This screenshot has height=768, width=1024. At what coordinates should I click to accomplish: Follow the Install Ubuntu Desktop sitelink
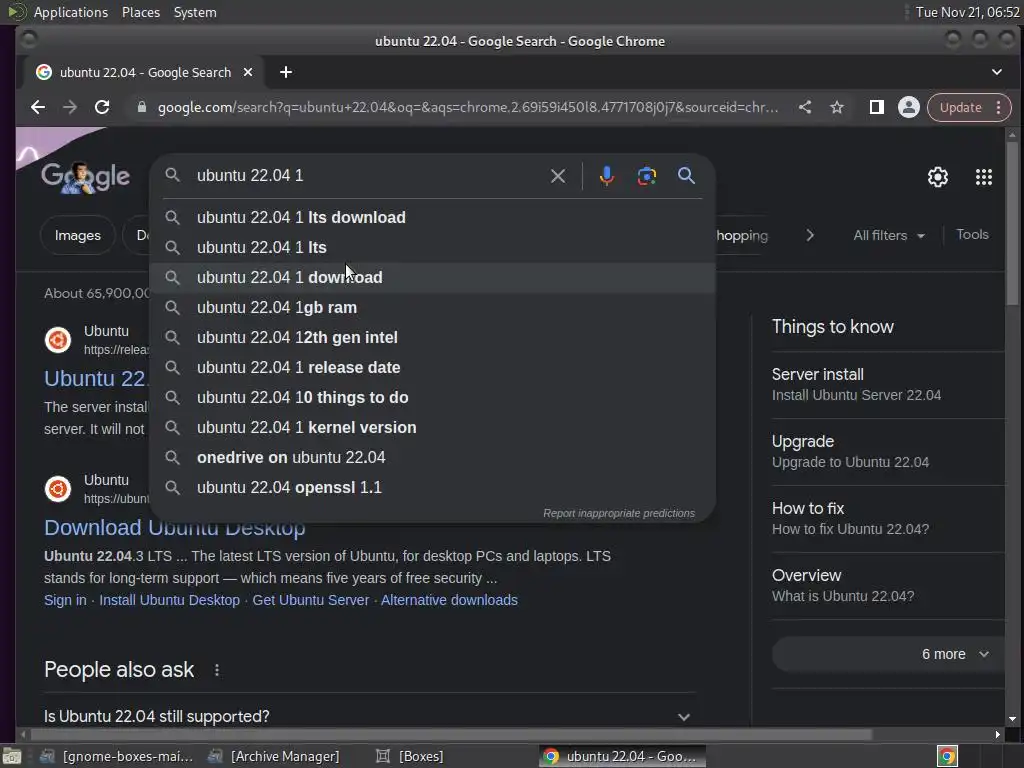coord(169,600)
